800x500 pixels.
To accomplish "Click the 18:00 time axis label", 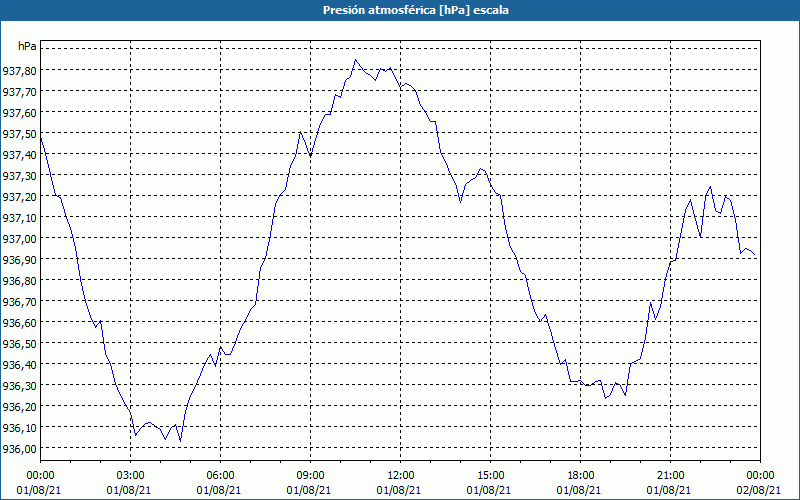I will [581, 476].
